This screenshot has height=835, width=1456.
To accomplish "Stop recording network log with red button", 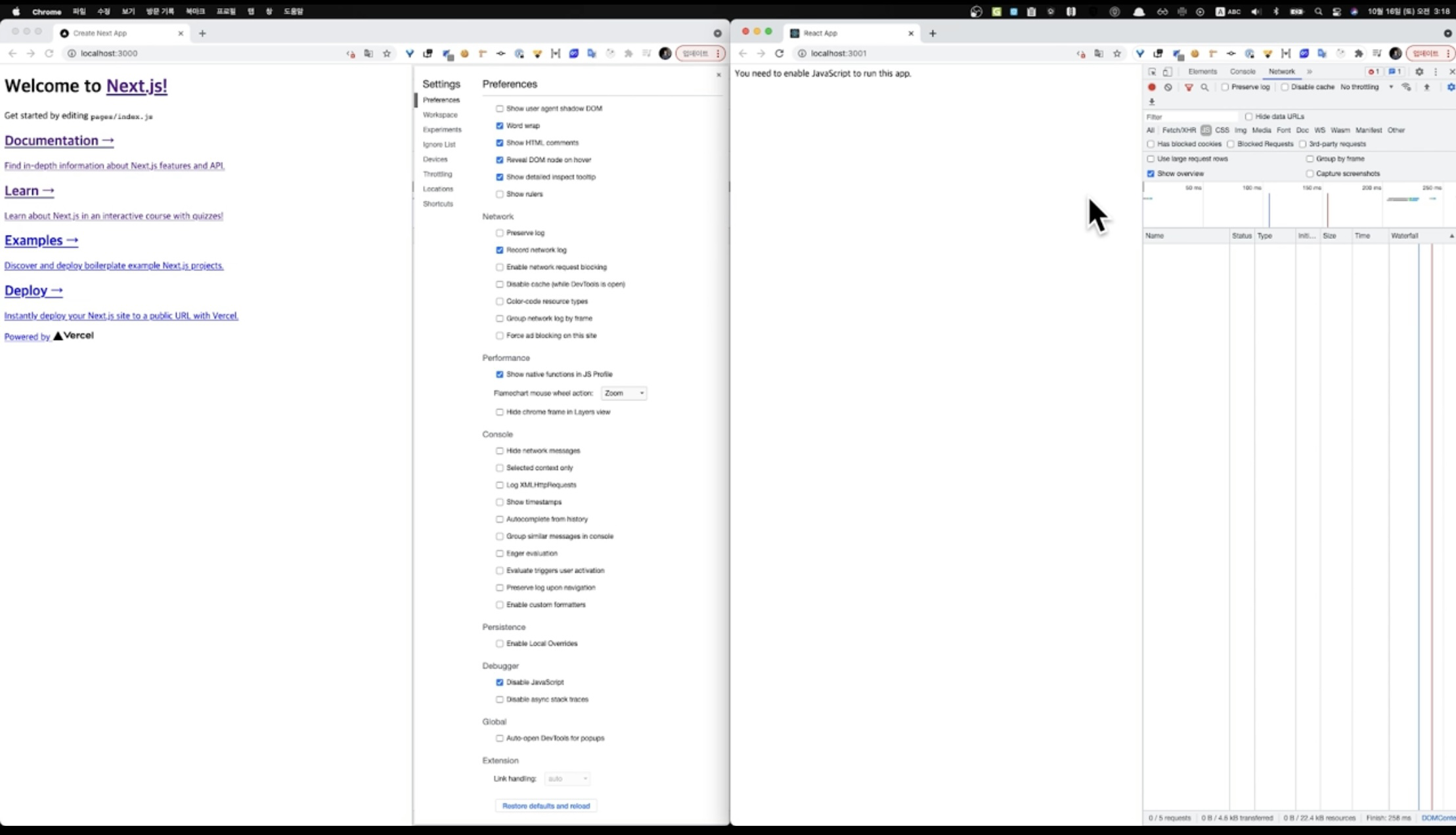I will pyautogui.click(x=1151, y=87).
